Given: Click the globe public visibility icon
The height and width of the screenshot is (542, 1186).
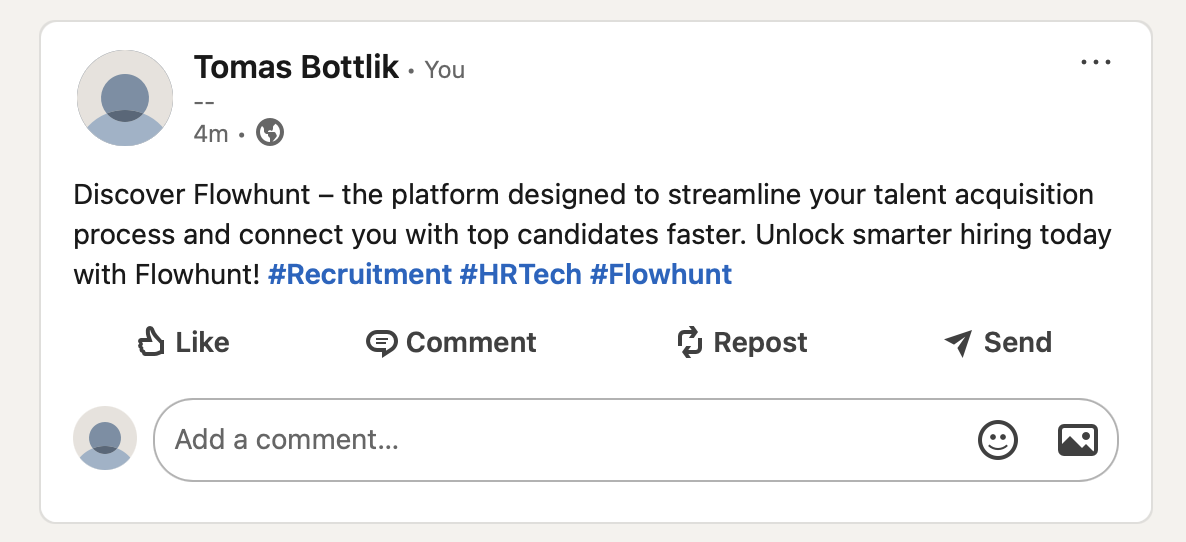Looking at the screenshot, I should tap(270, 132).
